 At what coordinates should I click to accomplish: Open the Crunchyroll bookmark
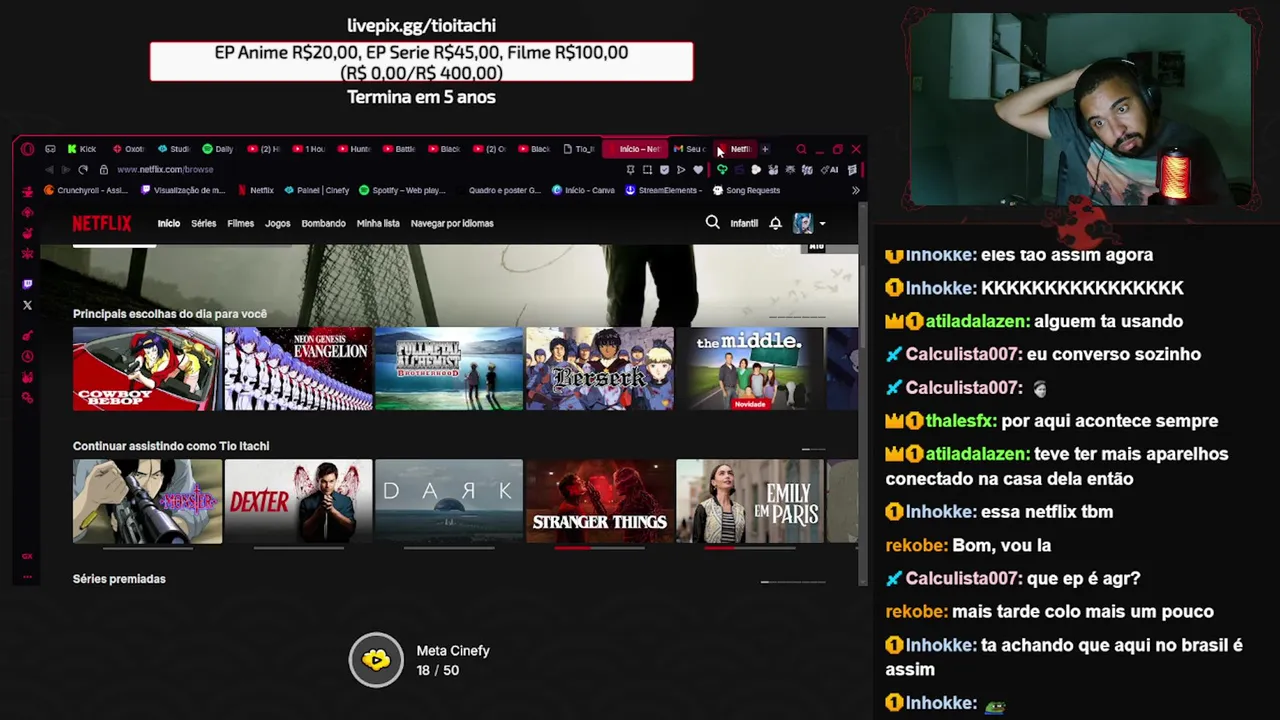pyautogui.click(x=87, y=190)
